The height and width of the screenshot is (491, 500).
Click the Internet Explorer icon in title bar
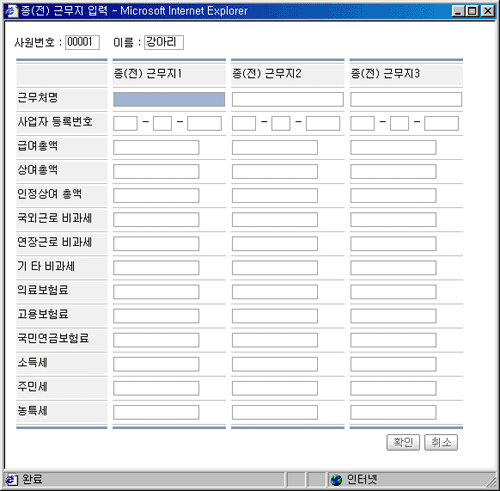point(11,11)
